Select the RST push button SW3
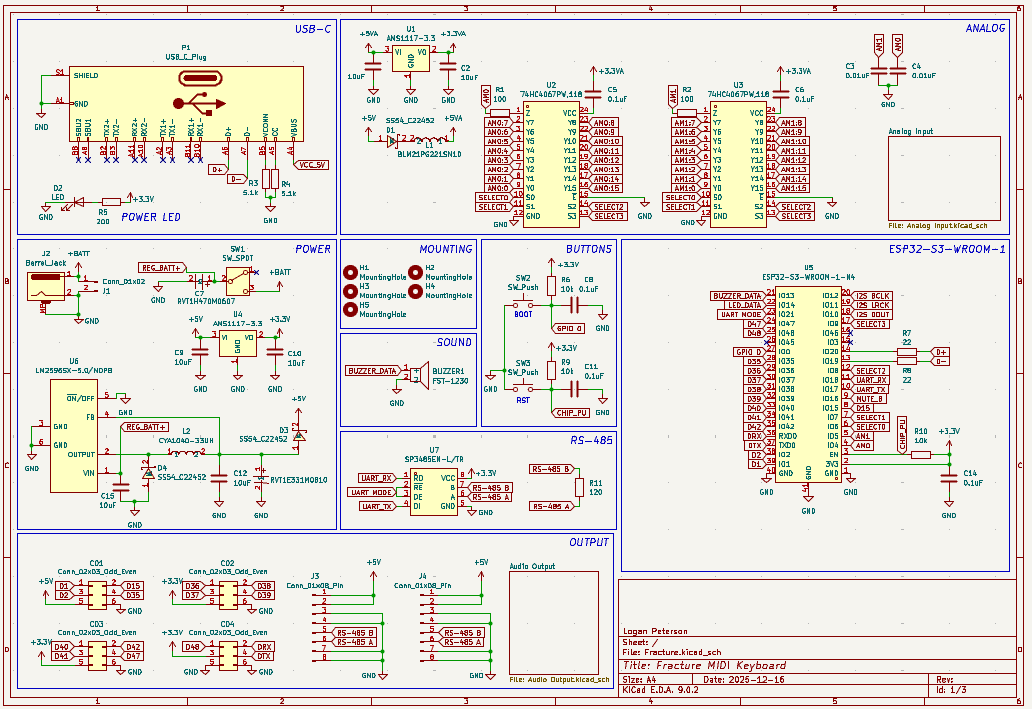The width and height of the screenshot is (1032, 709). tap(523, 384)
